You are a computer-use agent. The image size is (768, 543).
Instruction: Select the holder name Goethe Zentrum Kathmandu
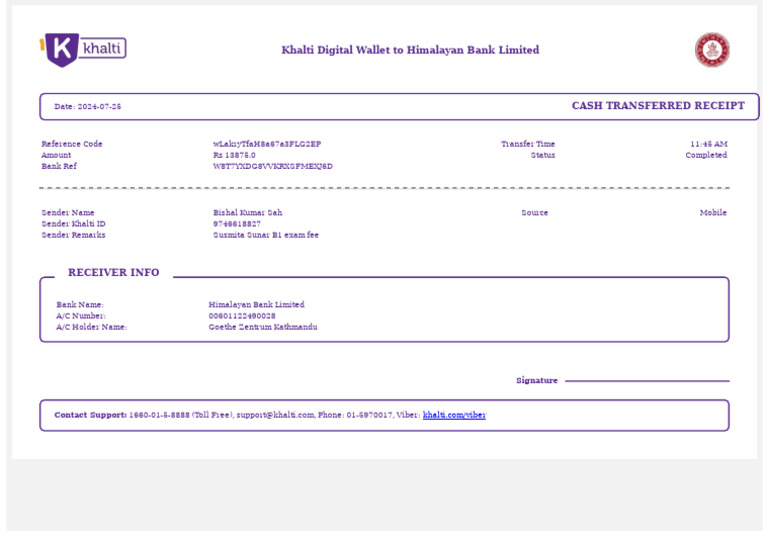tap(263, 327)
